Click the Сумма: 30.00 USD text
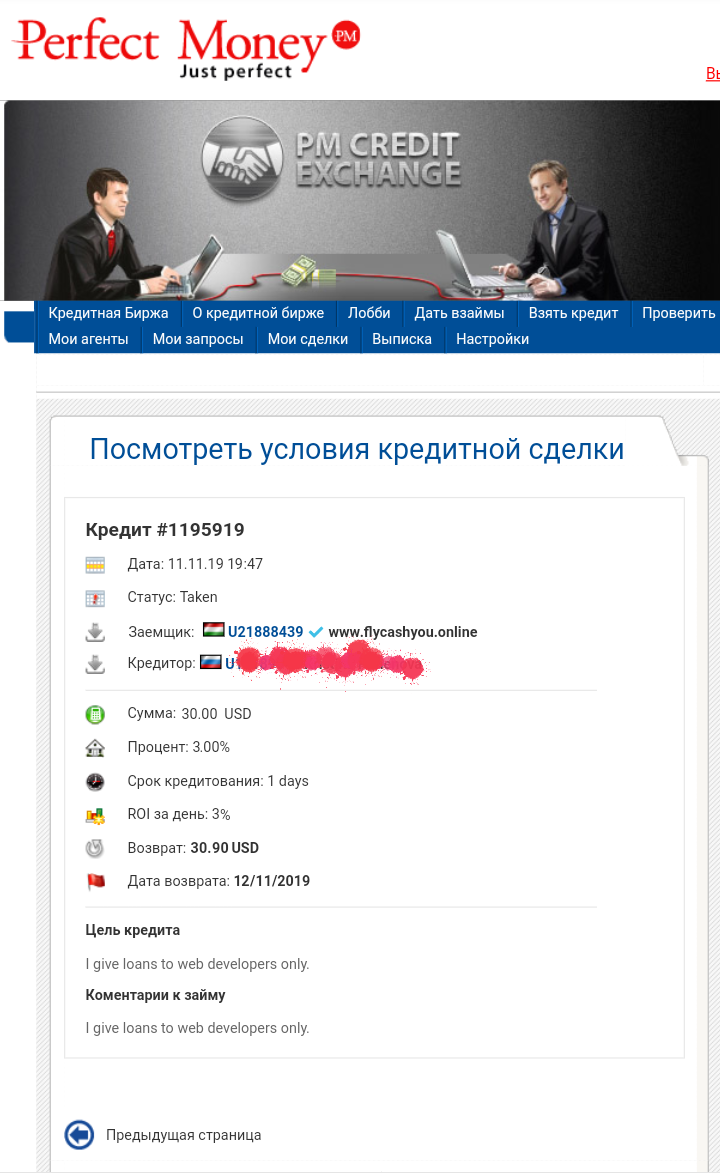The image size is (720, 1174). click(189, 714)
